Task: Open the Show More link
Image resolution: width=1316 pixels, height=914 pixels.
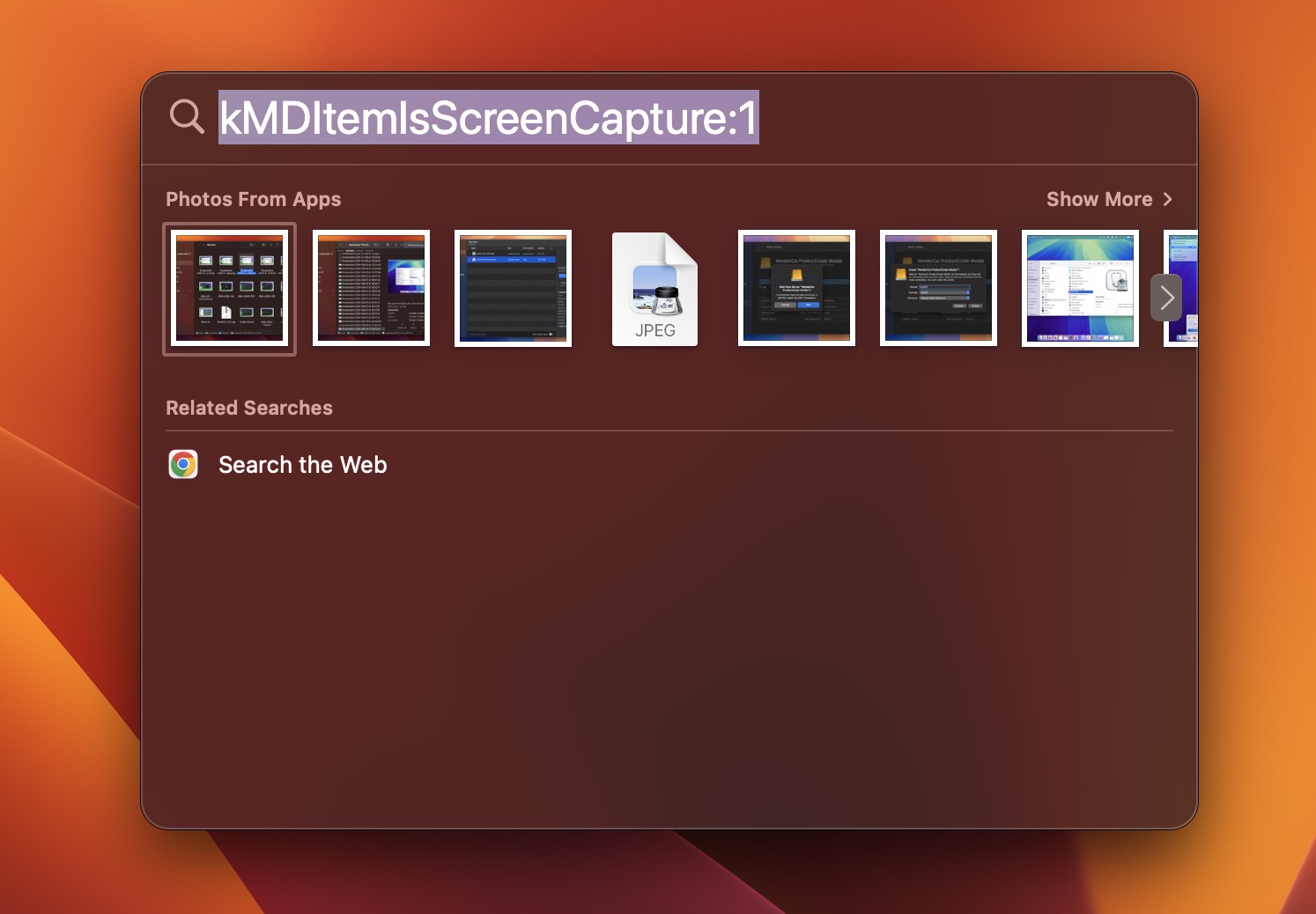Action: [1099, 199]
